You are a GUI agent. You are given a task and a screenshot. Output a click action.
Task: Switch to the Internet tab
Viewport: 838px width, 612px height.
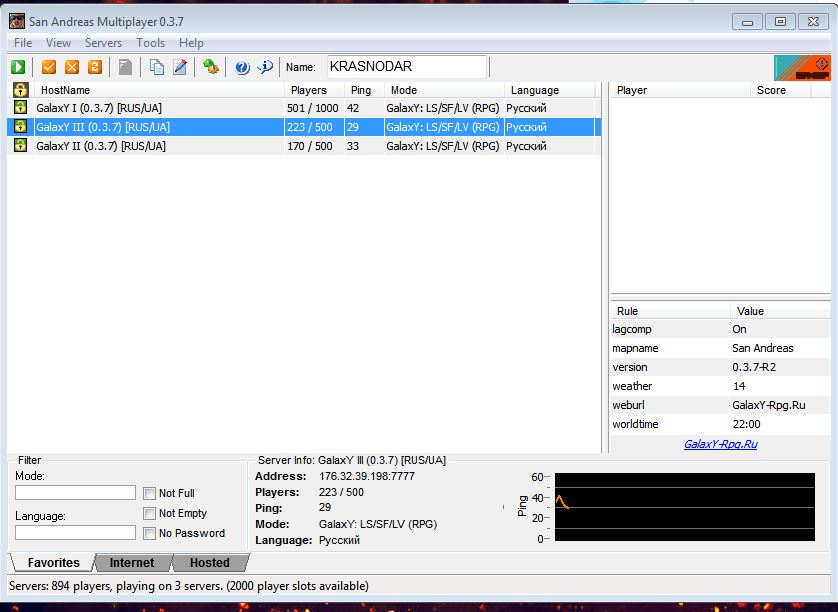click(x=131, y=562)
